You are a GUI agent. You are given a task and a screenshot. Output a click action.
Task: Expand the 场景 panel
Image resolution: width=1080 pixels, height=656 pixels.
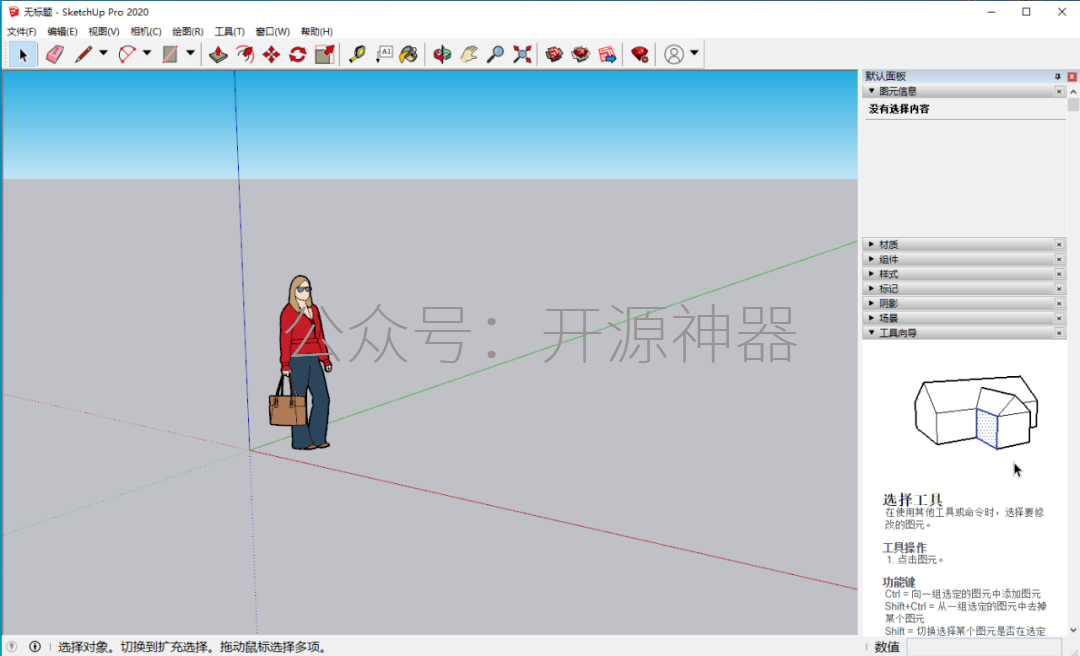pyautogui.click(x=871, y=318)
